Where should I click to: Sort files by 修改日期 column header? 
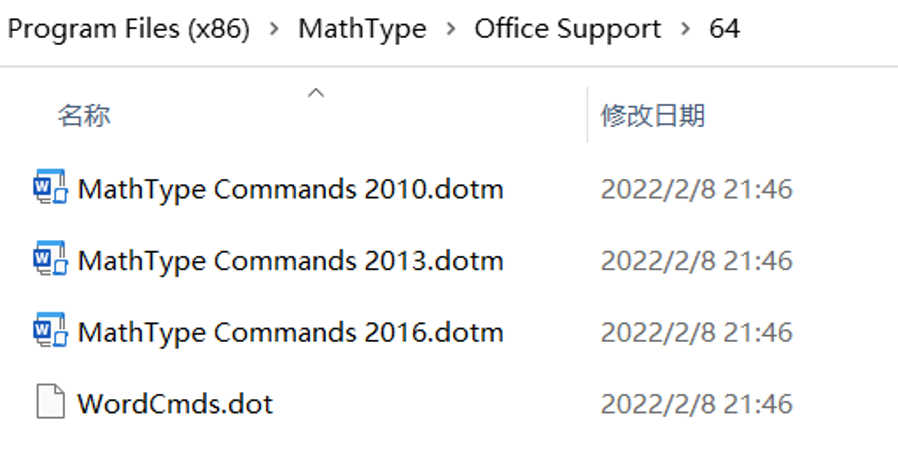click(x=653, y=116)
